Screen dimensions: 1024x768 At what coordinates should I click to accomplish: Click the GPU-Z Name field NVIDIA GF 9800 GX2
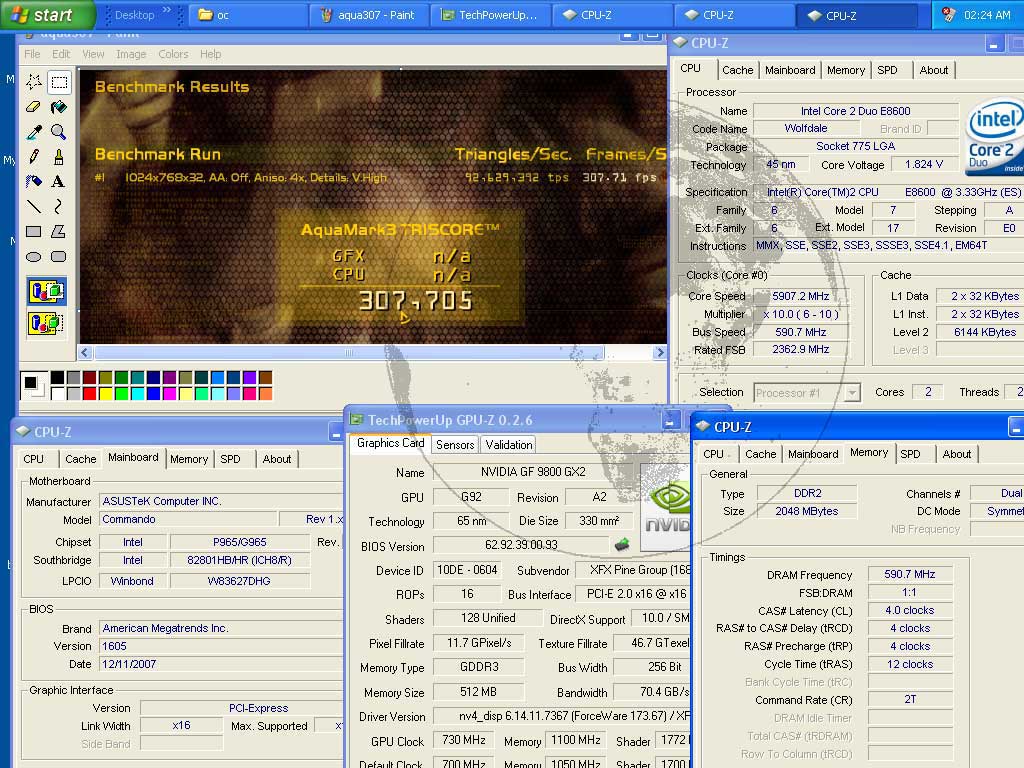coord(534,472)
